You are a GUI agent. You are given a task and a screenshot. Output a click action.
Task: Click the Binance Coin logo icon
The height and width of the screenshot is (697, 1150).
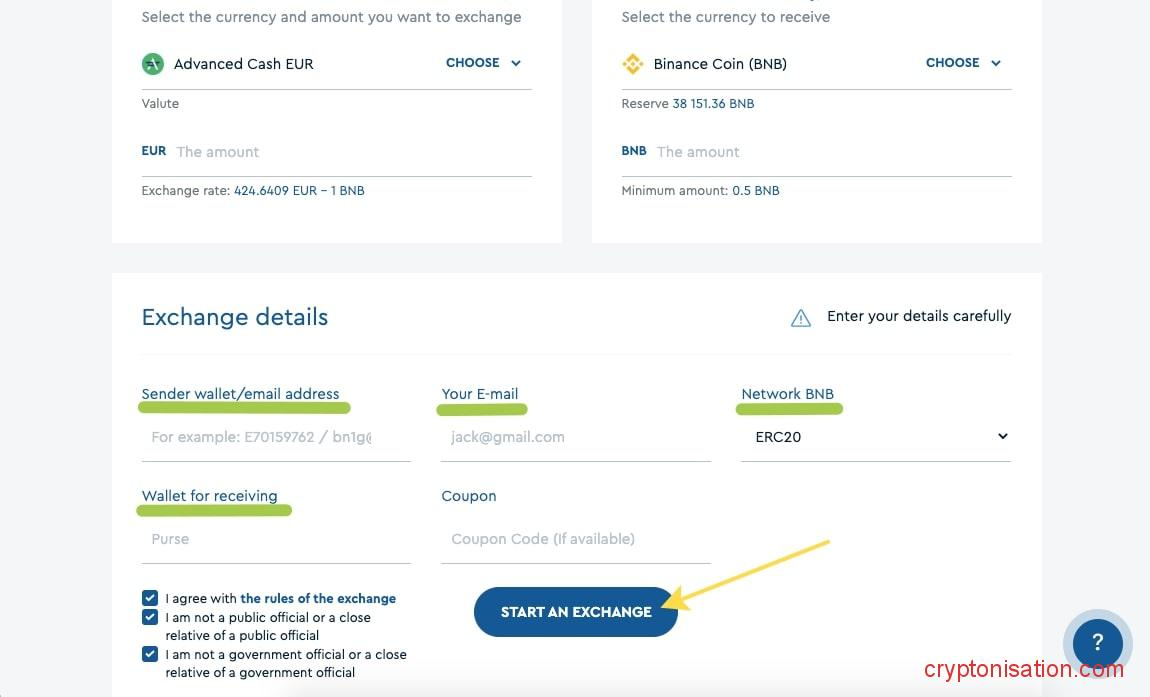632,64
